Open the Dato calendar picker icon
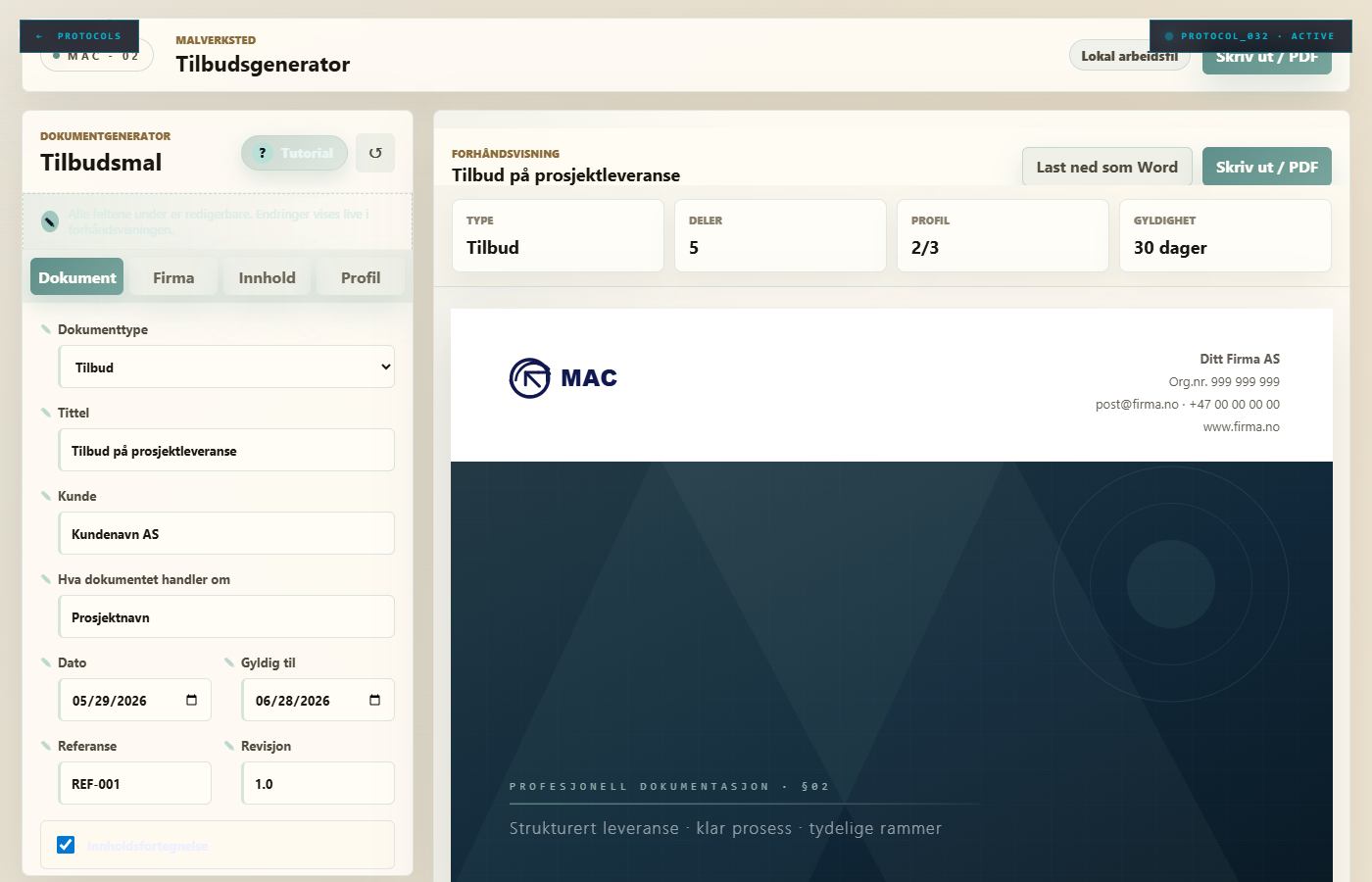This screenshot has height=882, width=1372. (x=191, y=700)
